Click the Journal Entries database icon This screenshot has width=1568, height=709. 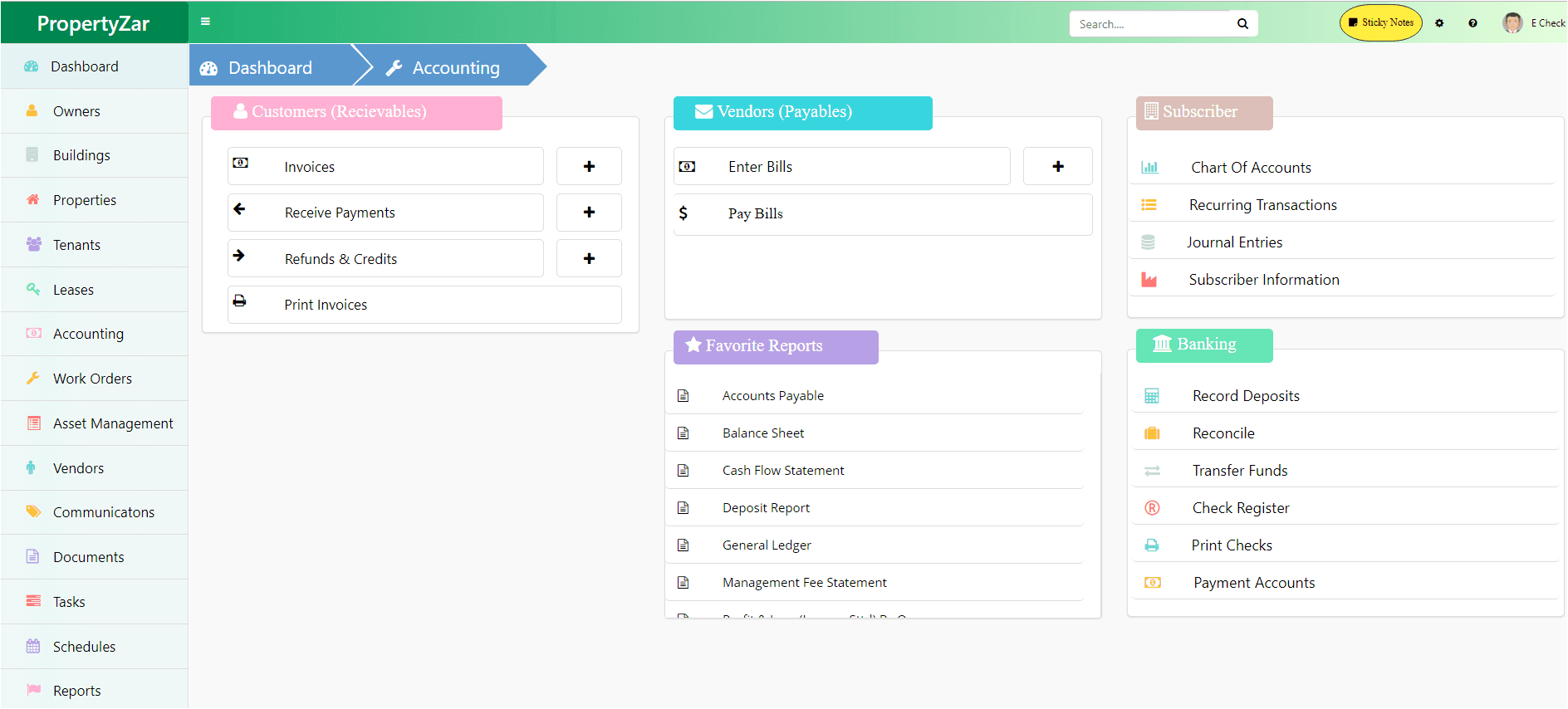tap(1148, 242)
